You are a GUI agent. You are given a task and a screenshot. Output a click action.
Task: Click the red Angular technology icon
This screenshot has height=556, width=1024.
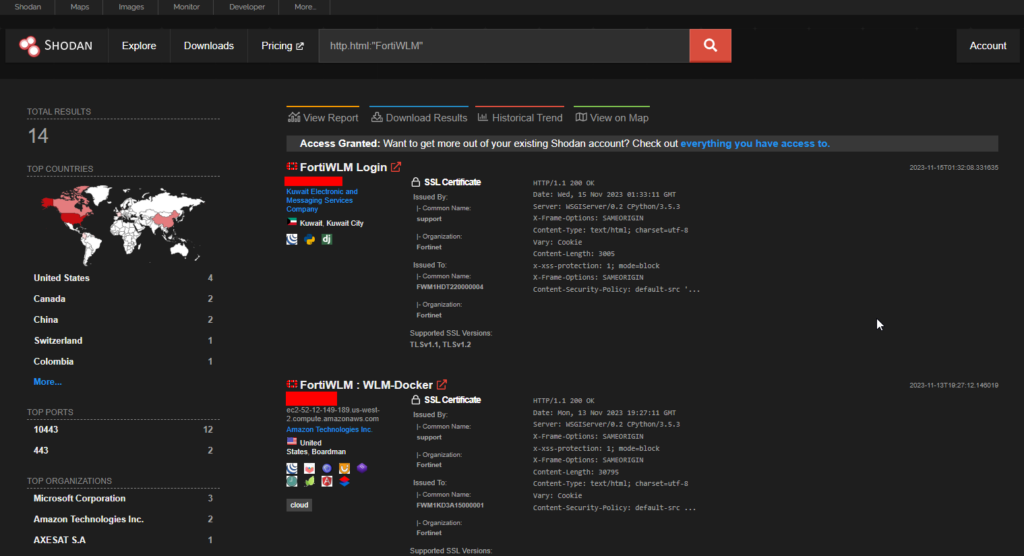(x=327, y=481)
